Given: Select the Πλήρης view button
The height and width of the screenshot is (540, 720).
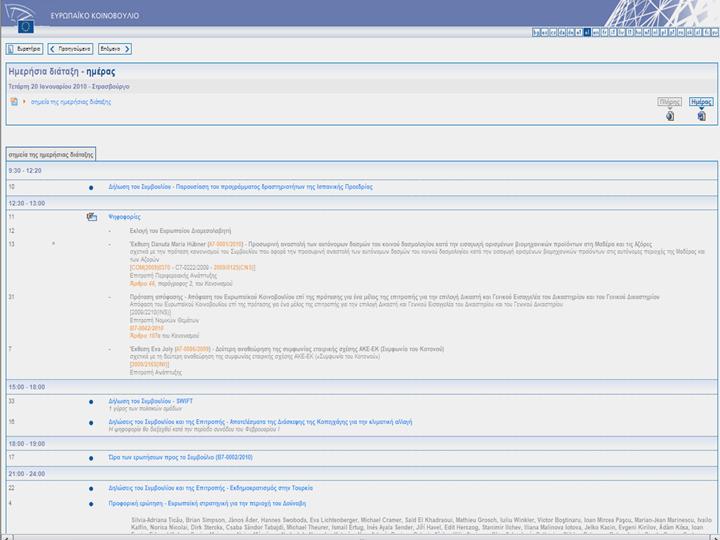Looking at the screenshot, I should 670,102.
